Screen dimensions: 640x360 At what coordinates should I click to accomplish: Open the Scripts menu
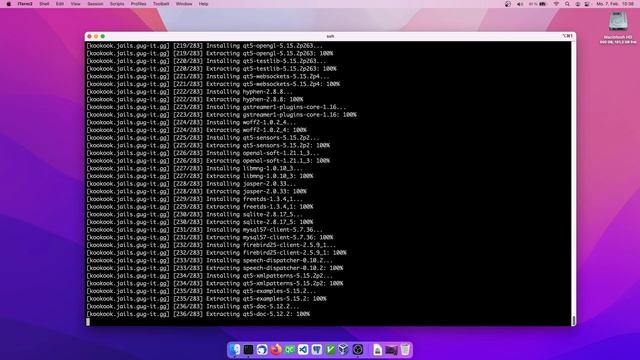pos(117,4)
